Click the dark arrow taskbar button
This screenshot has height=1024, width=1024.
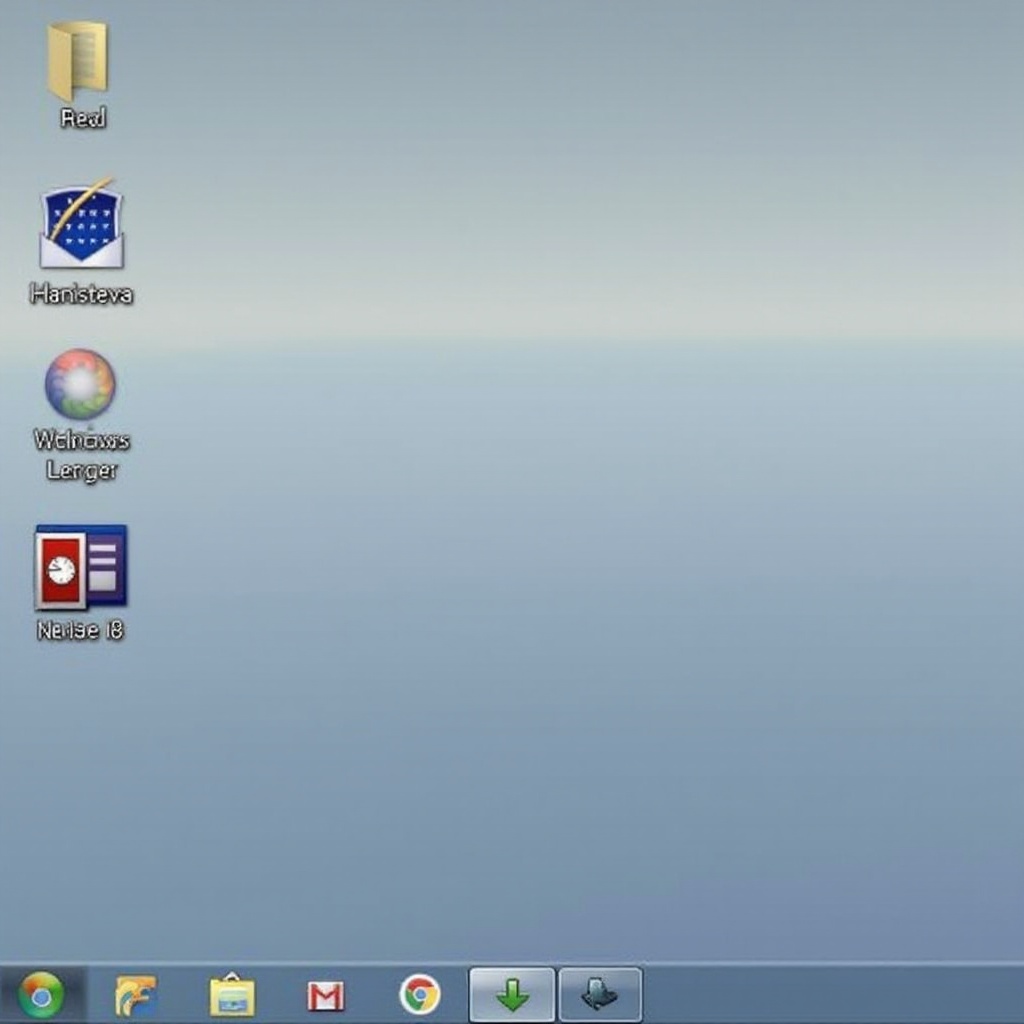[x=600, y=995]
